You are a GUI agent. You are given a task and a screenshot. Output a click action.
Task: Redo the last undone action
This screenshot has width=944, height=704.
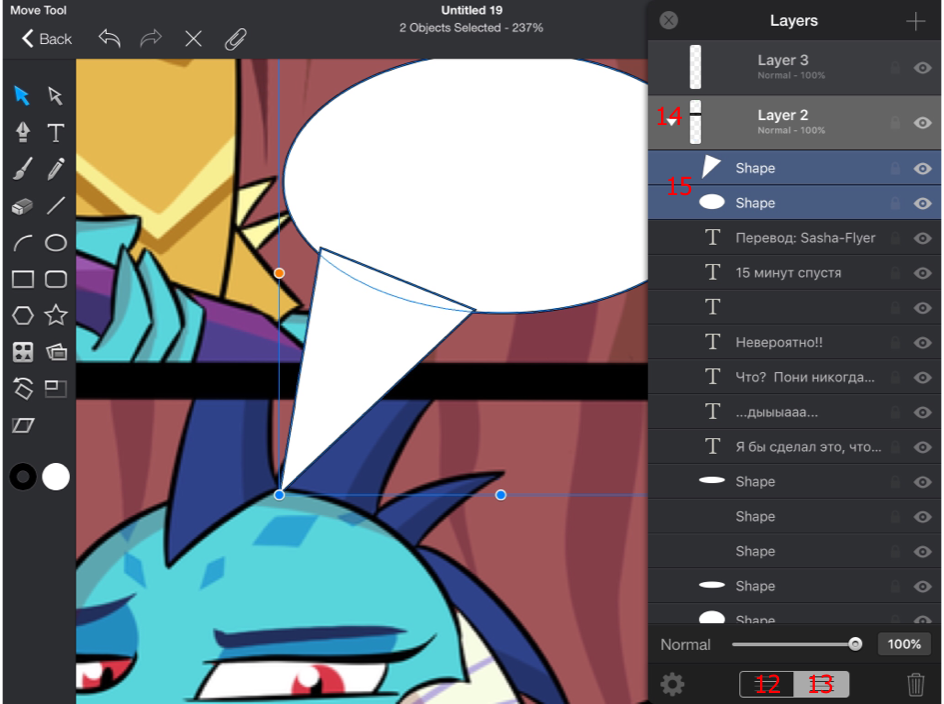tap(151, 39)
